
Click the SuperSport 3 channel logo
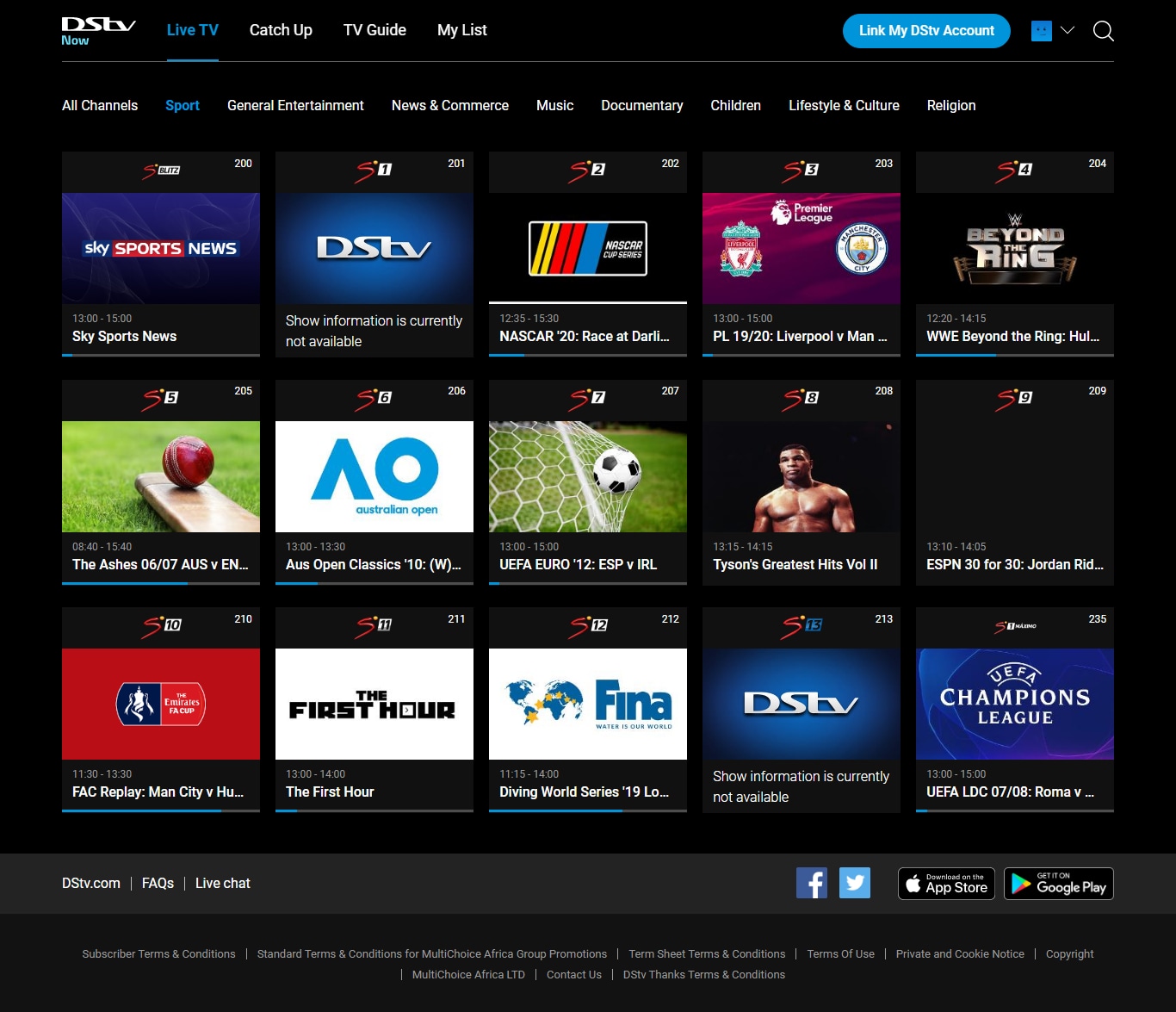[x=801, y=171]
